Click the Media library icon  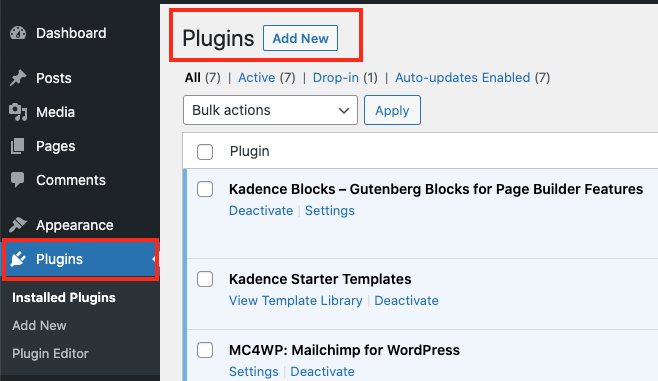pos(18,112)
